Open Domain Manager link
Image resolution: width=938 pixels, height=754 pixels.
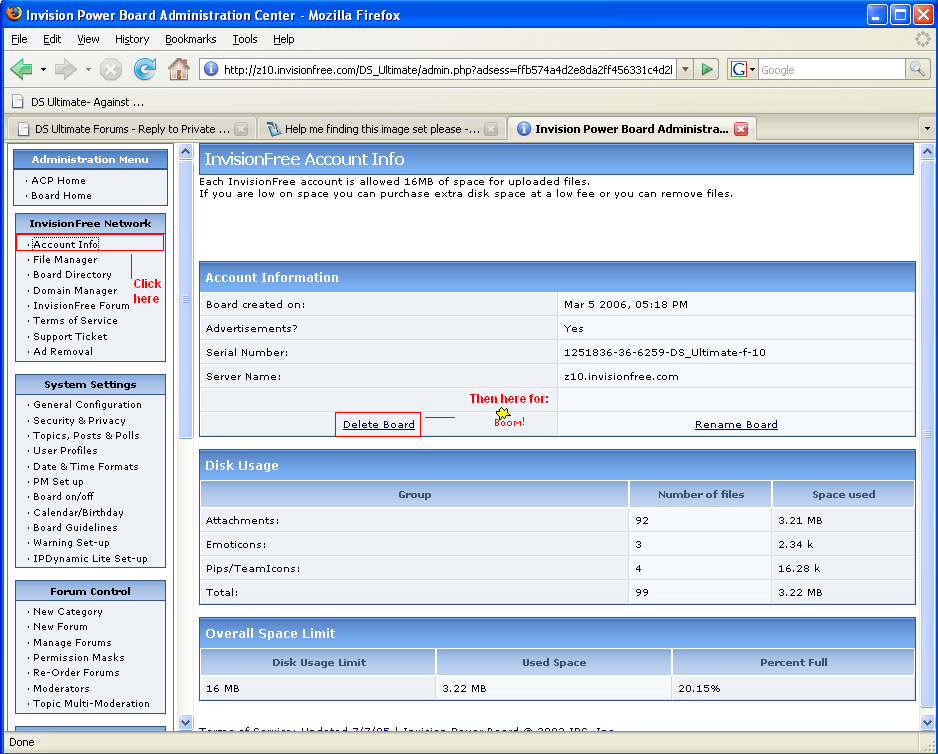[75, 290]
